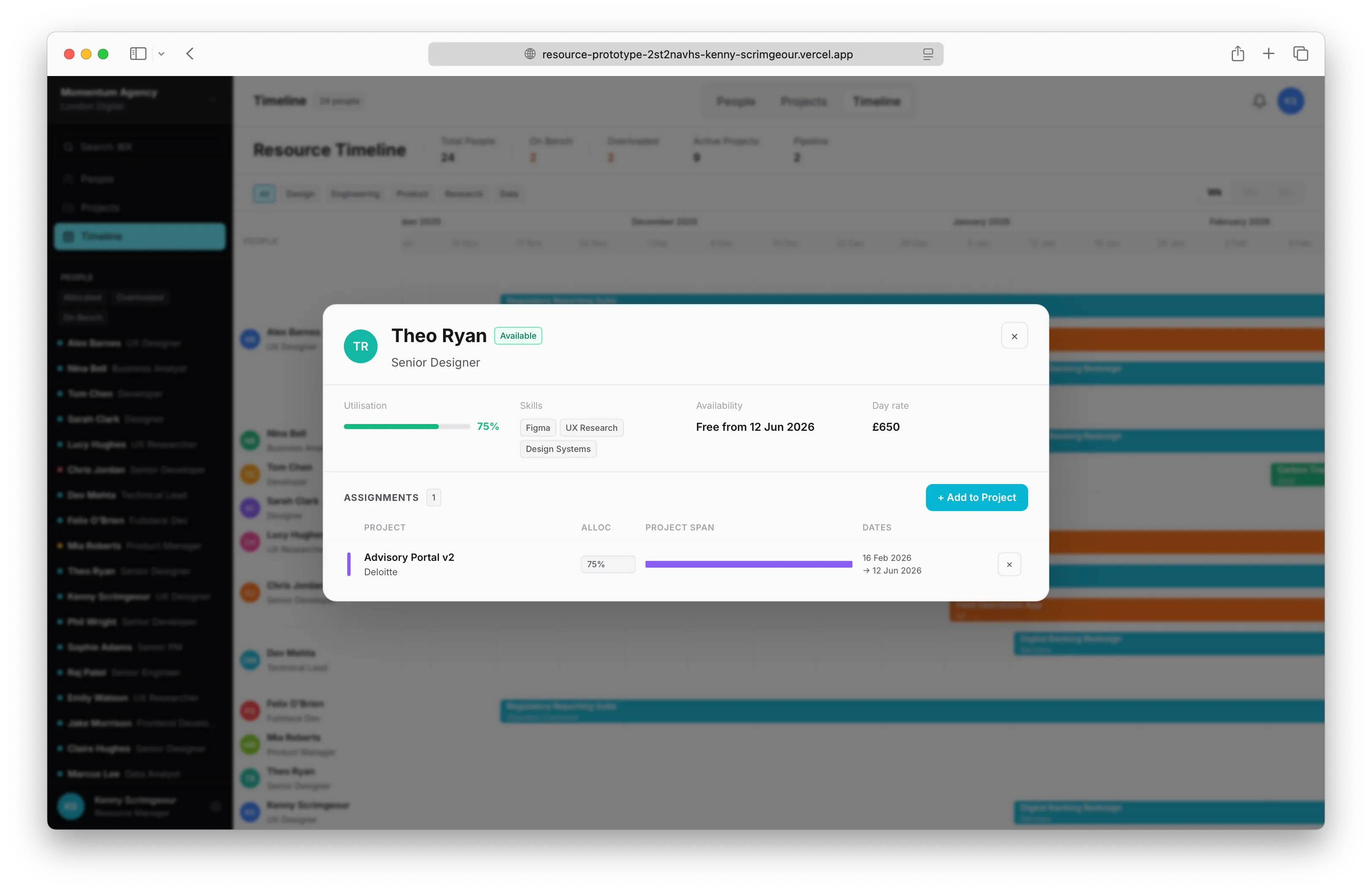Click the Advisory Portal v2 project name

[409, 557]
